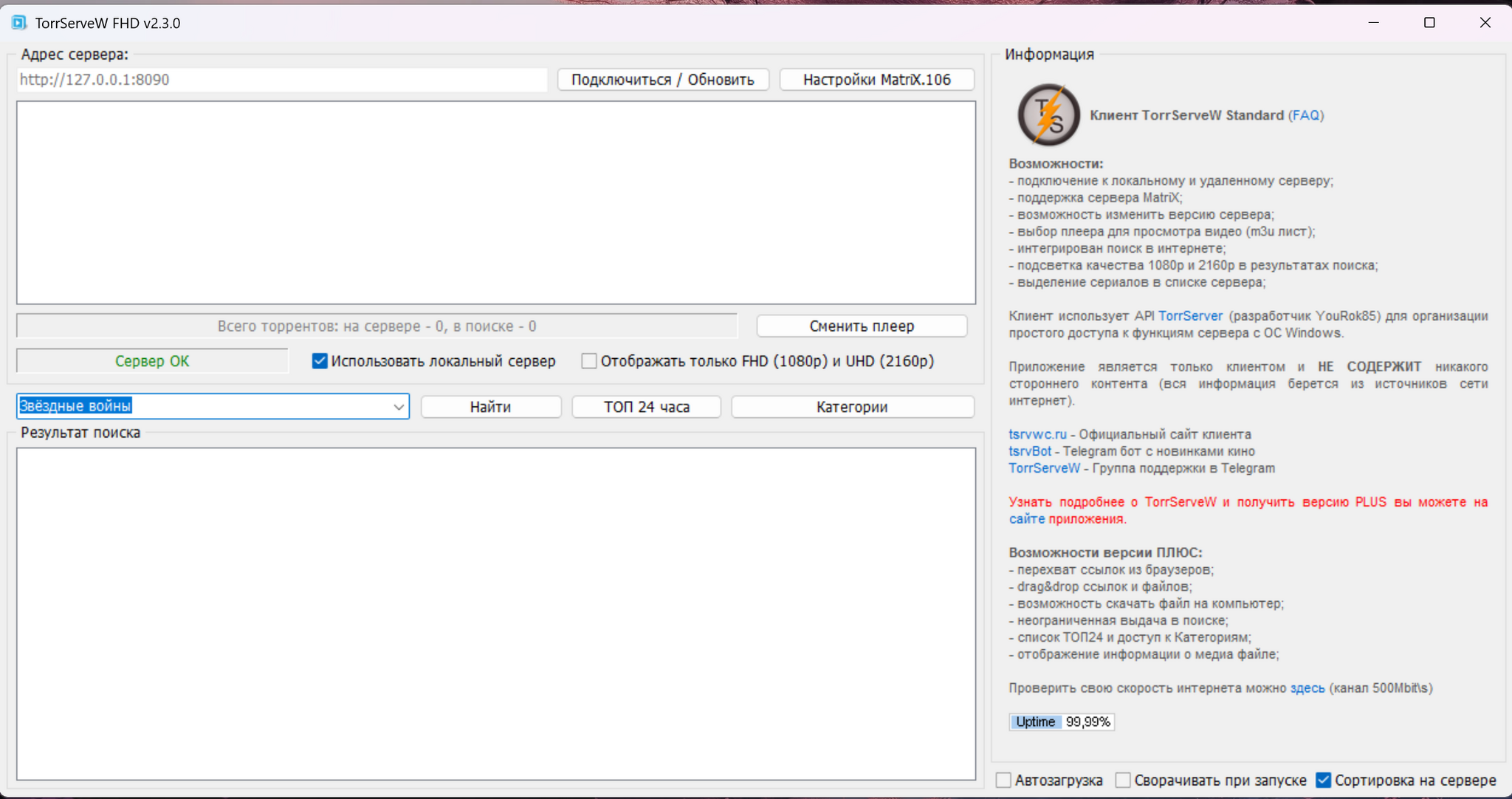Click the Всего торрентов status text
Viewport: 1512px width, 799px height.
[x=377, y=326]
